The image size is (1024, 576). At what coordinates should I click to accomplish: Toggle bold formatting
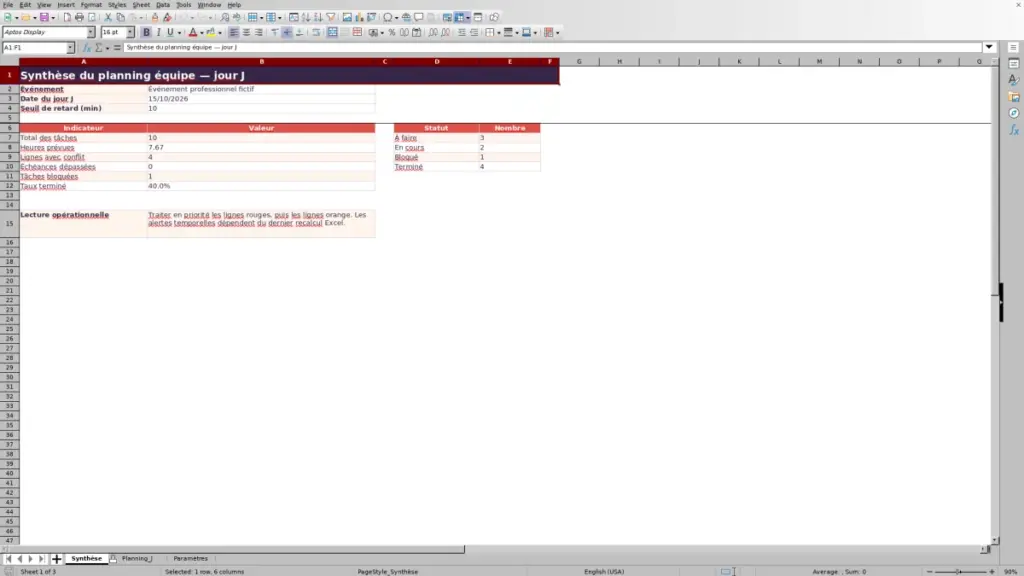146,33
